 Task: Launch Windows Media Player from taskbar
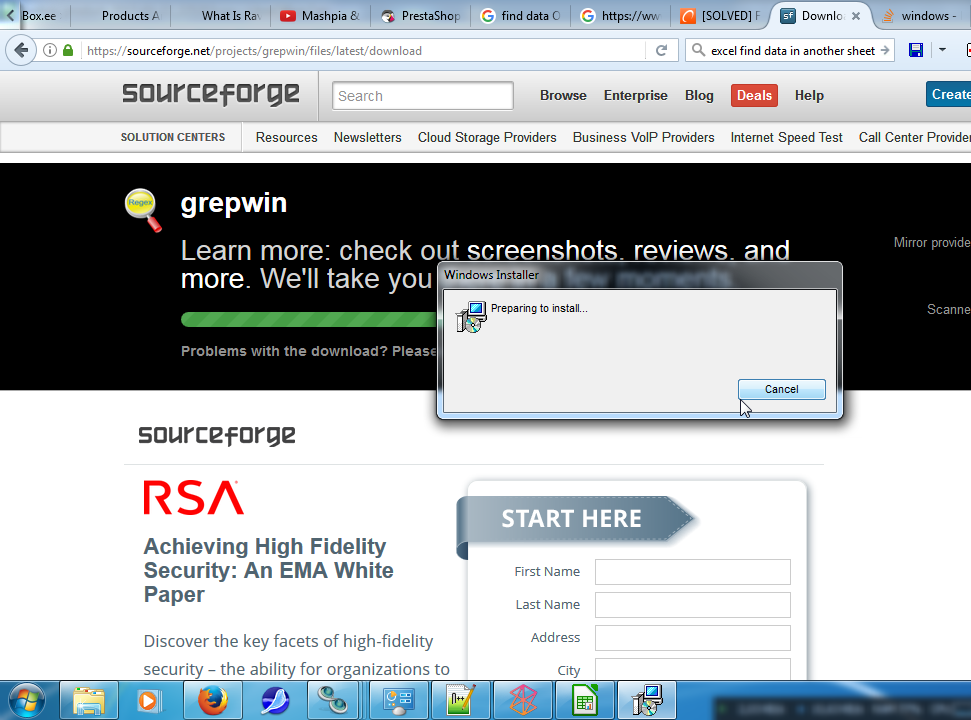(149, 701)
